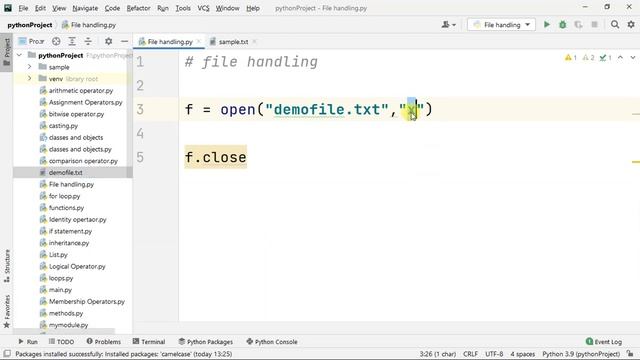Open Python Console tool window
The width and height of the screenshot is (640, 360).
click(x=272, y=342)
